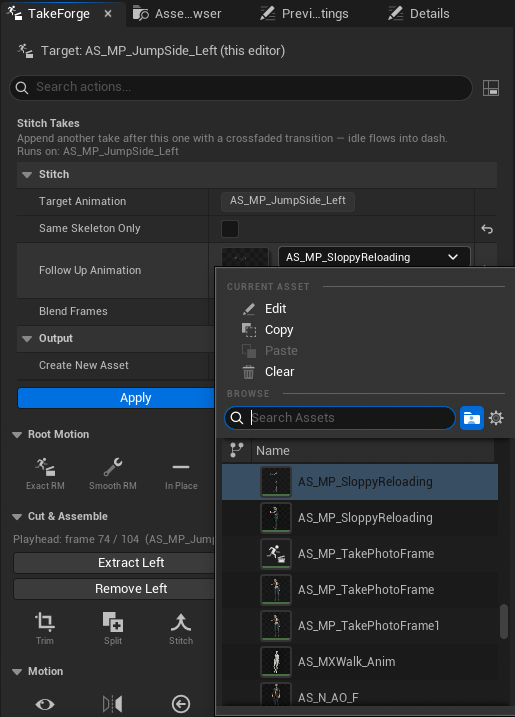Click the circled left arrow icon in Motion
This screenshot has height=717, width=515.
tap(181, 704)
